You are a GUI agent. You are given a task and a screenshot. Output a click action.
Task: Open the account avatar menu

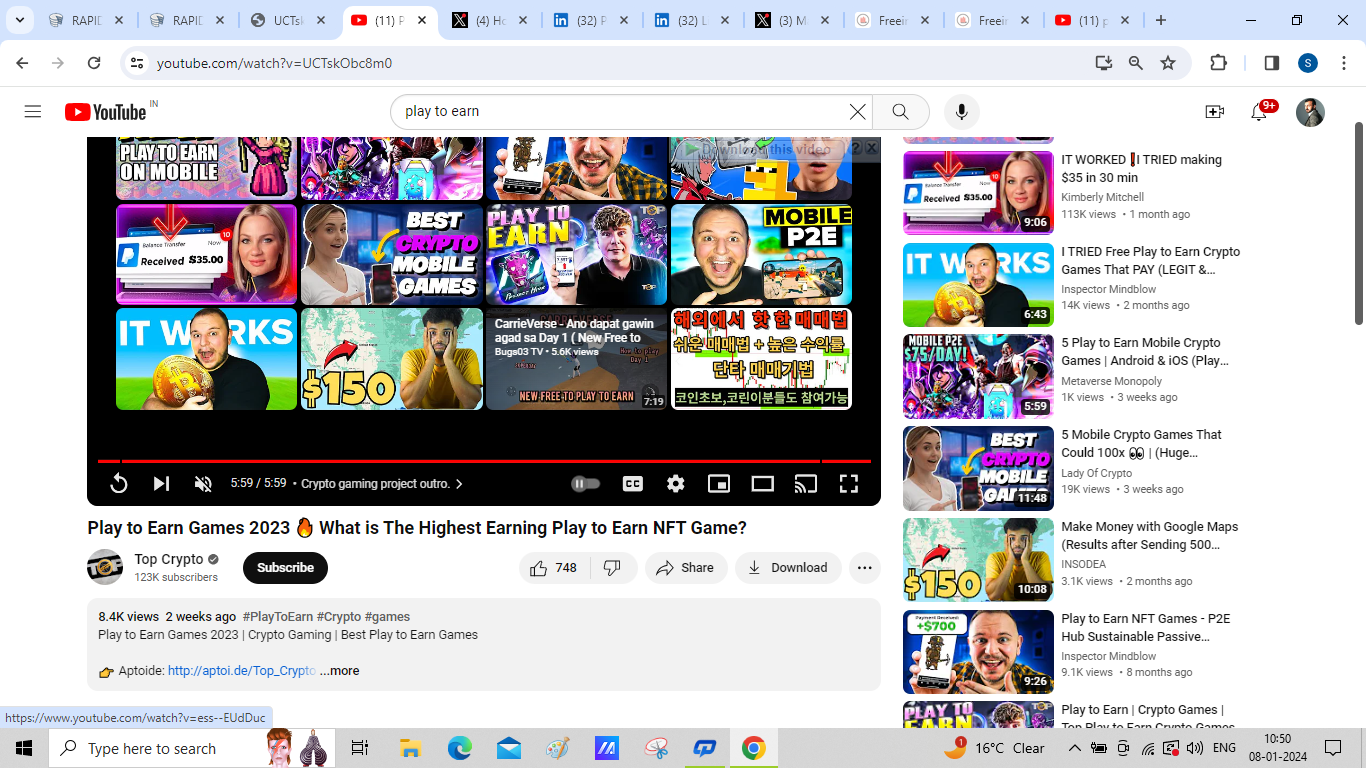(x=1310, y=111)
